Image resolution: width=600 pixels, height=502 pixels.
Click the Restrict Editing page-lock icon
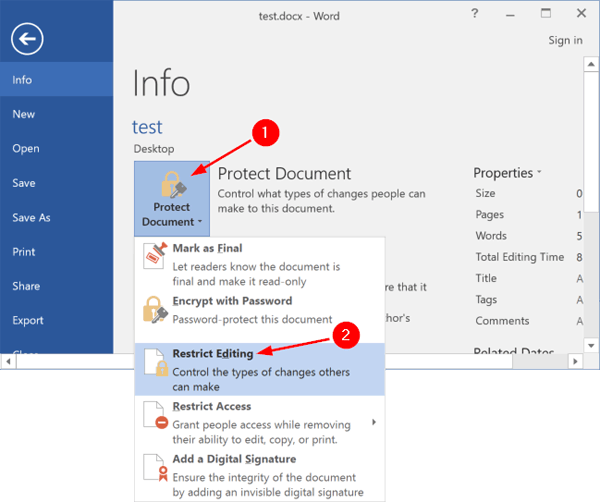point(153,364)
